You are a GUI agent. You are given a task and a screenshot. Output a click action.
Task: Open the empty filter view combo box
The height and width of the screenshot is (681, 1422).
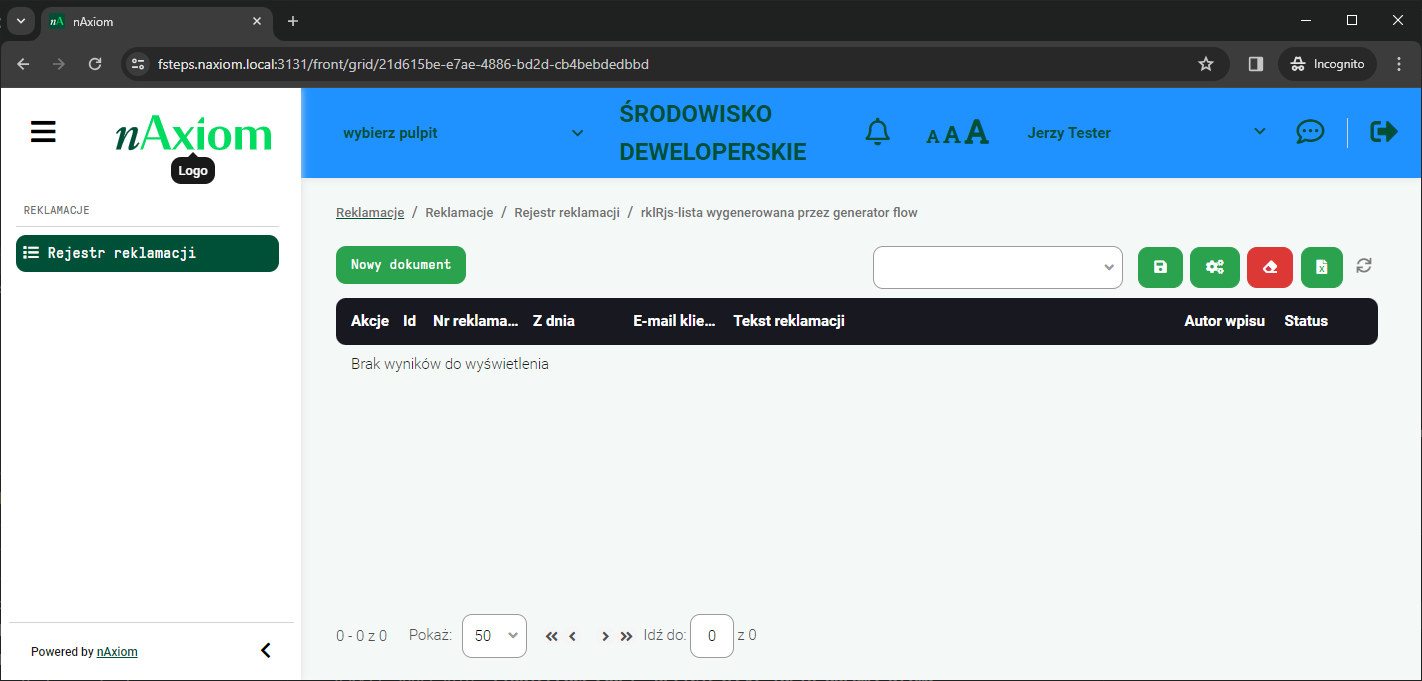(997, 267)
